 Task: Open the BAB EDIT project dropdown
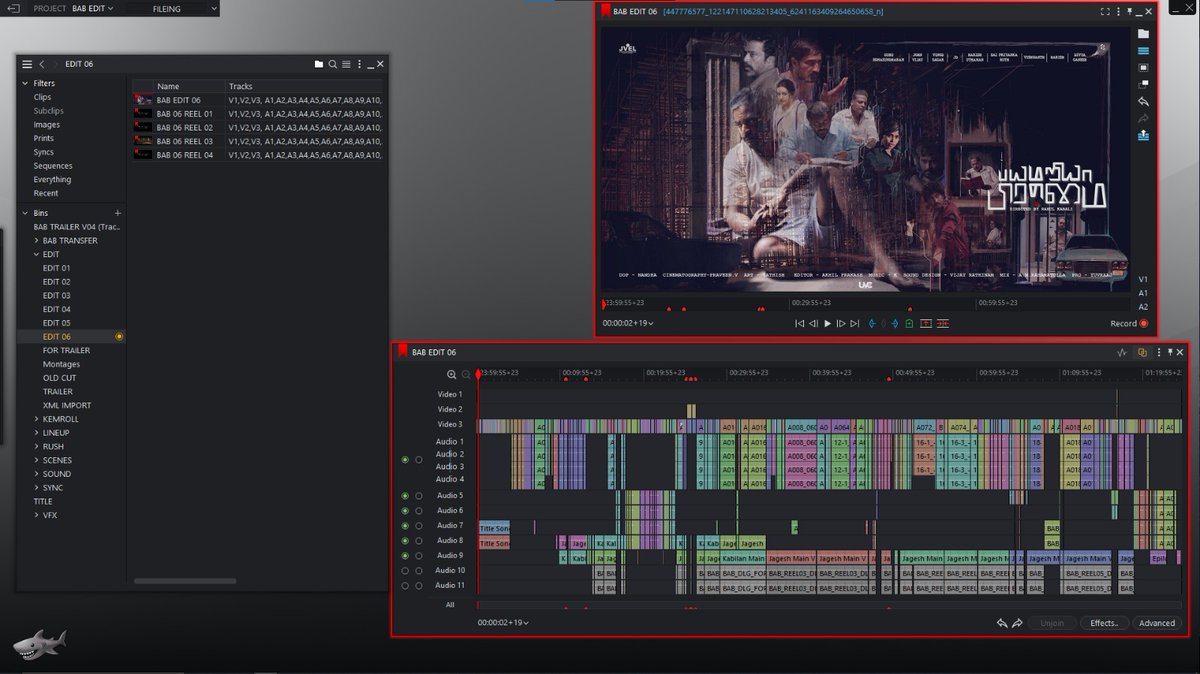point(92,8)
